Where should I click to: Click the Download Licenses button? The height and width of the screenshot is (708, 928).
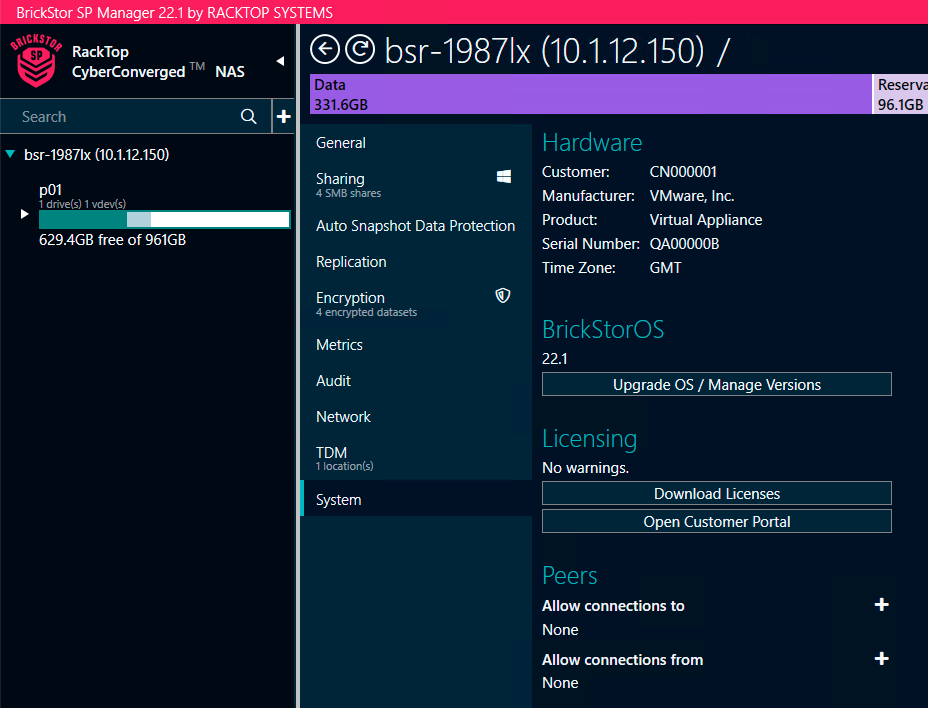717,493
